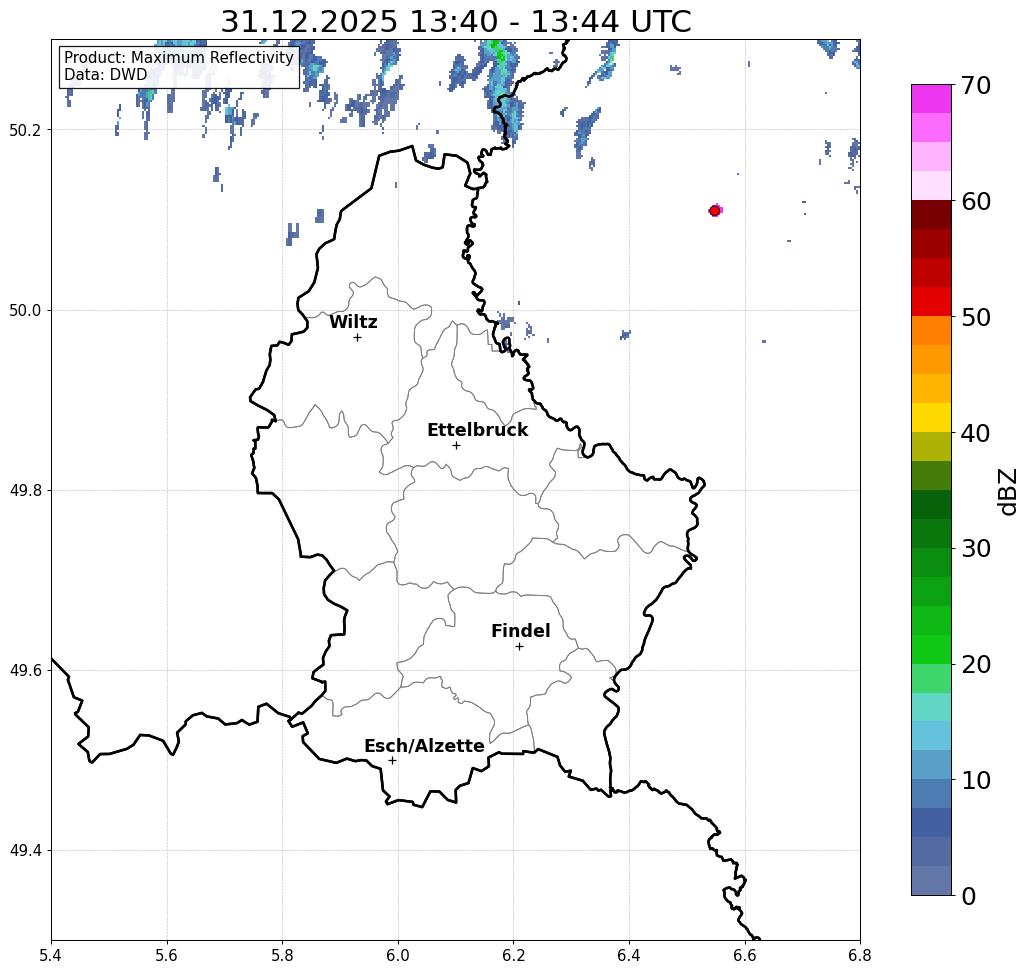Click the plus marker under Findel
Image resolution: width=1029 pixels, height=973 pixels.
tap(519, 647)
